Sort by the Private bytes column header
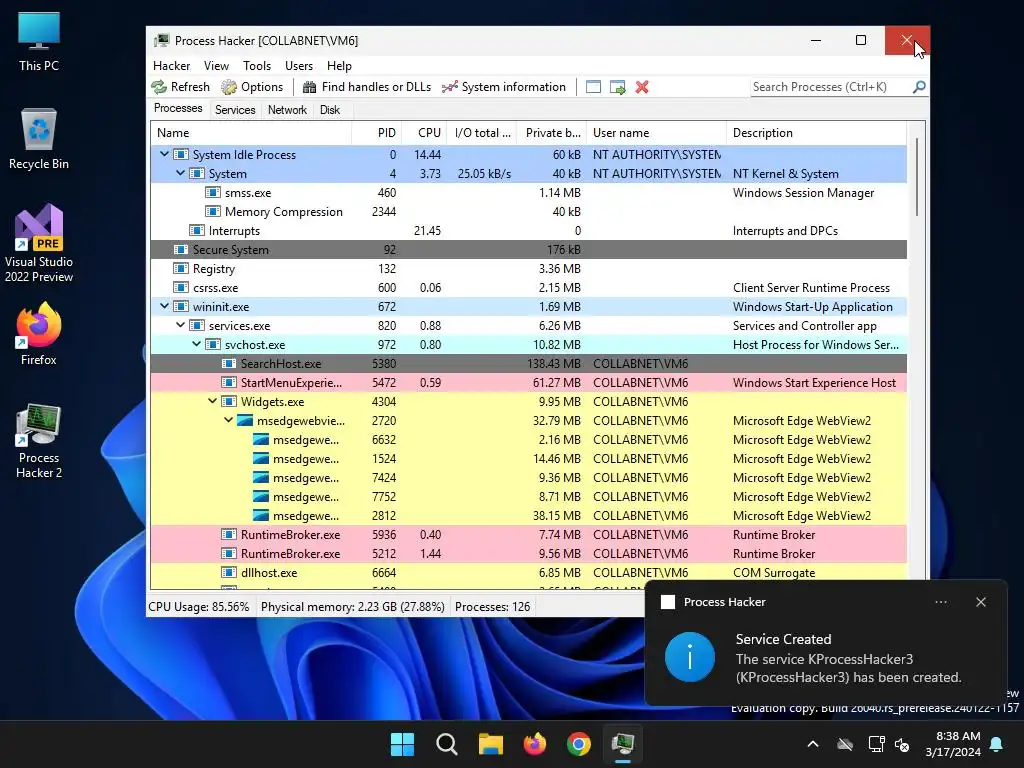Screen dimensions: 1024x768 click(551, 133)
